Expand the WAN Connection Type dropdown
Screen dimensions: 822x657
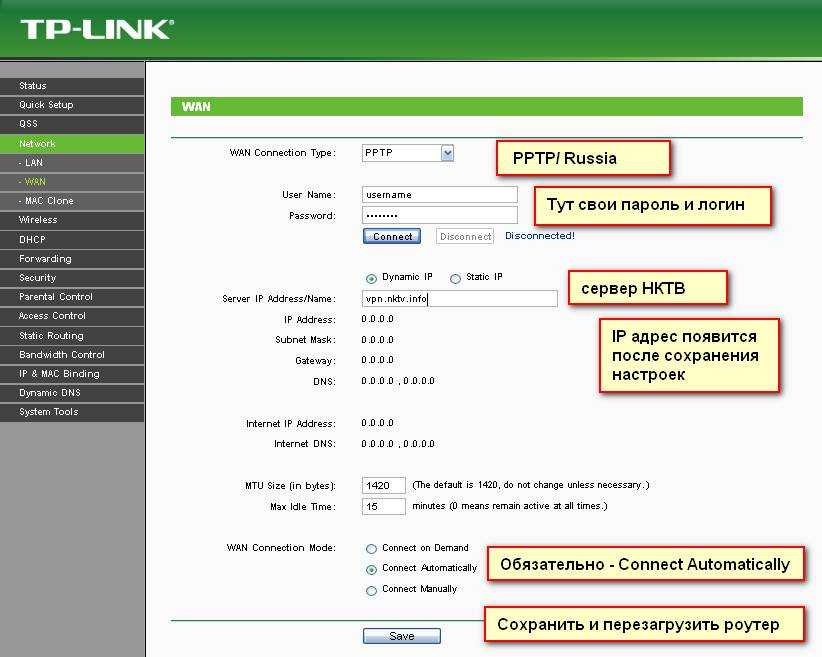click(408, 153)
